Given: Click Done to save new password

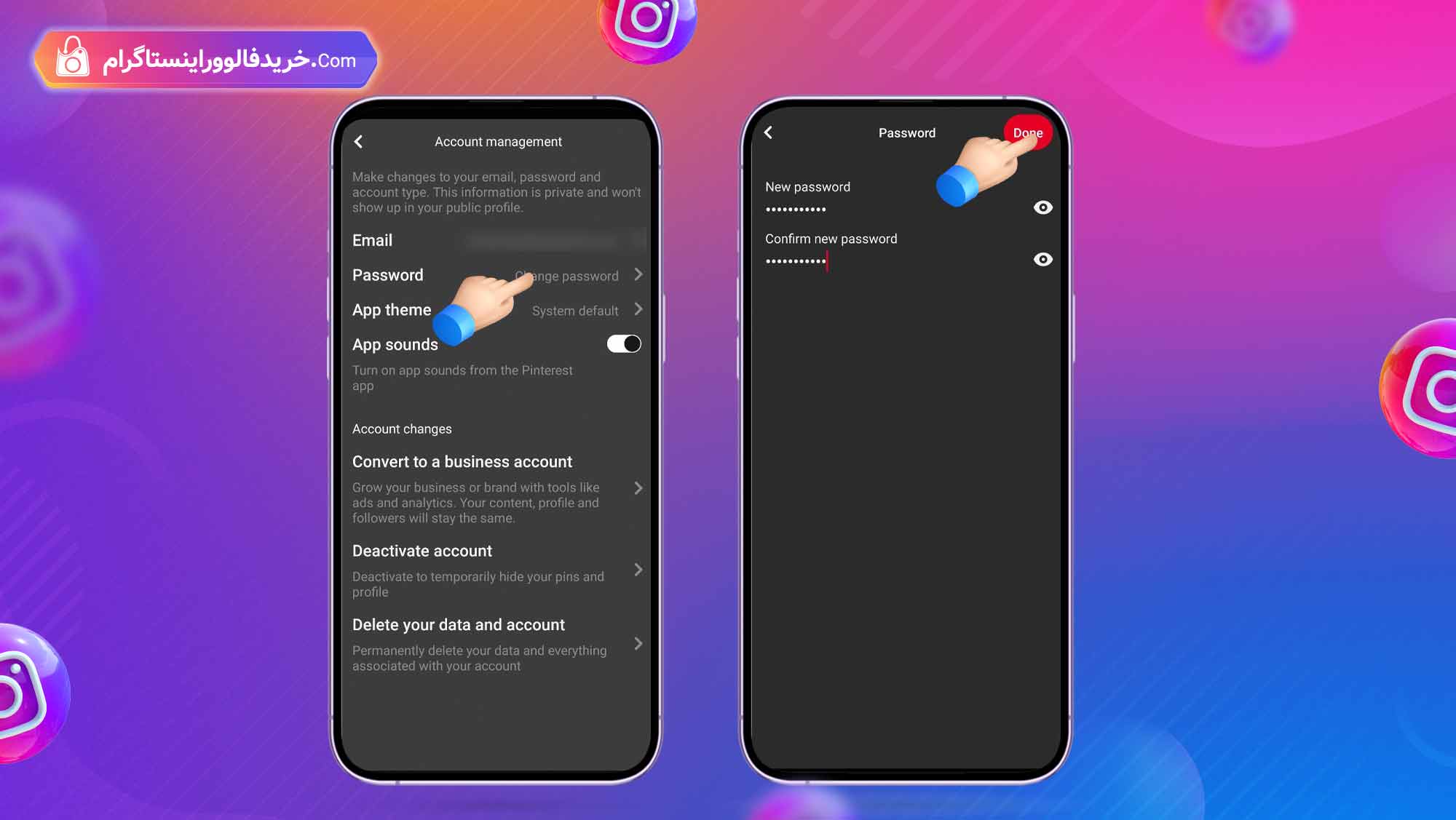Looking at the screenshot, I should (1028, 133).
